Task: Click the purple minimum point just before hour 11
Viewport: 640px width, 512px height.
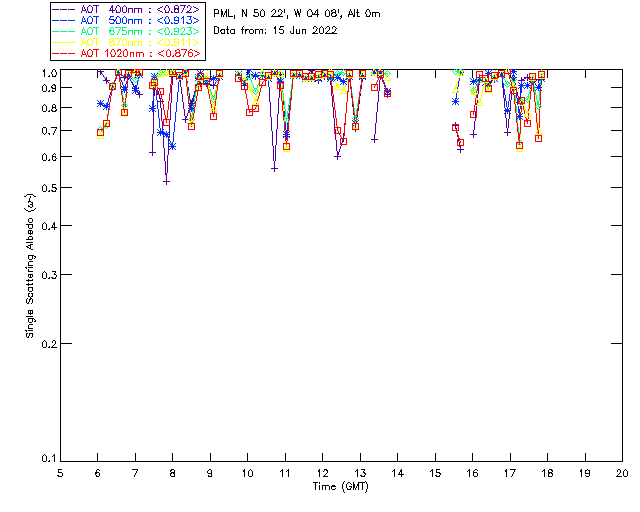Action: (x=274, y=168)
